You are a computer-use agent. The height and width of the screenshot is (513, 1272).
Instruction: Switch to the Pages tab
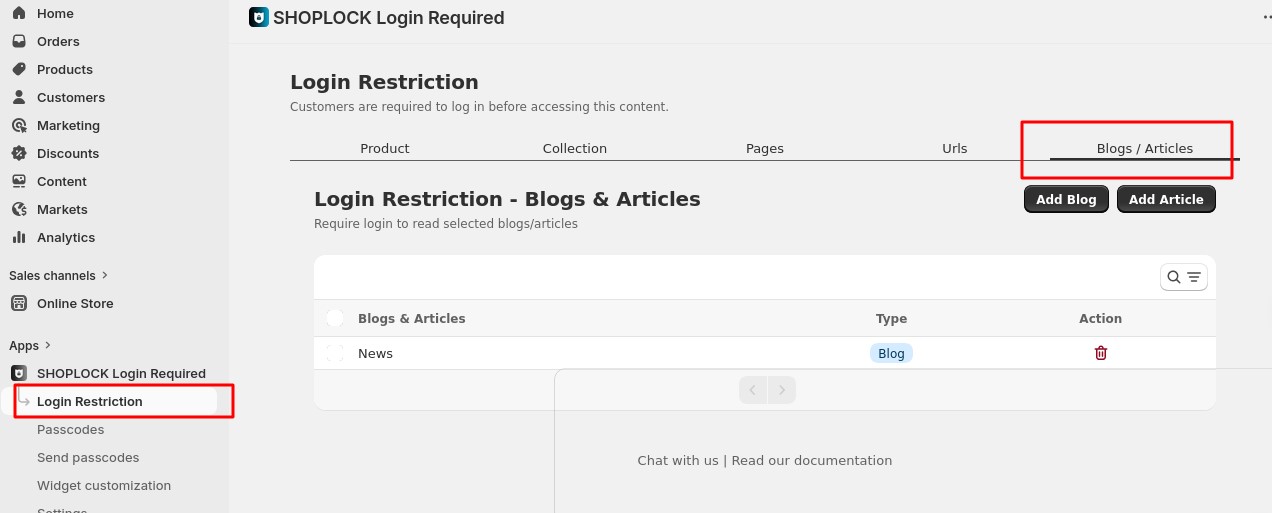click(x=764, y=148)
